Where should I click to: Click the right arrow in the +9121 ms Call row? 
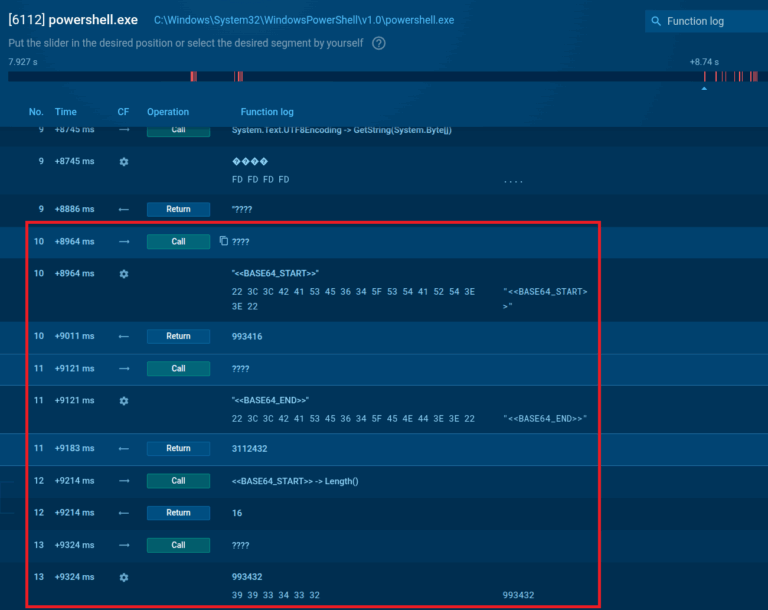pos(124,368)
